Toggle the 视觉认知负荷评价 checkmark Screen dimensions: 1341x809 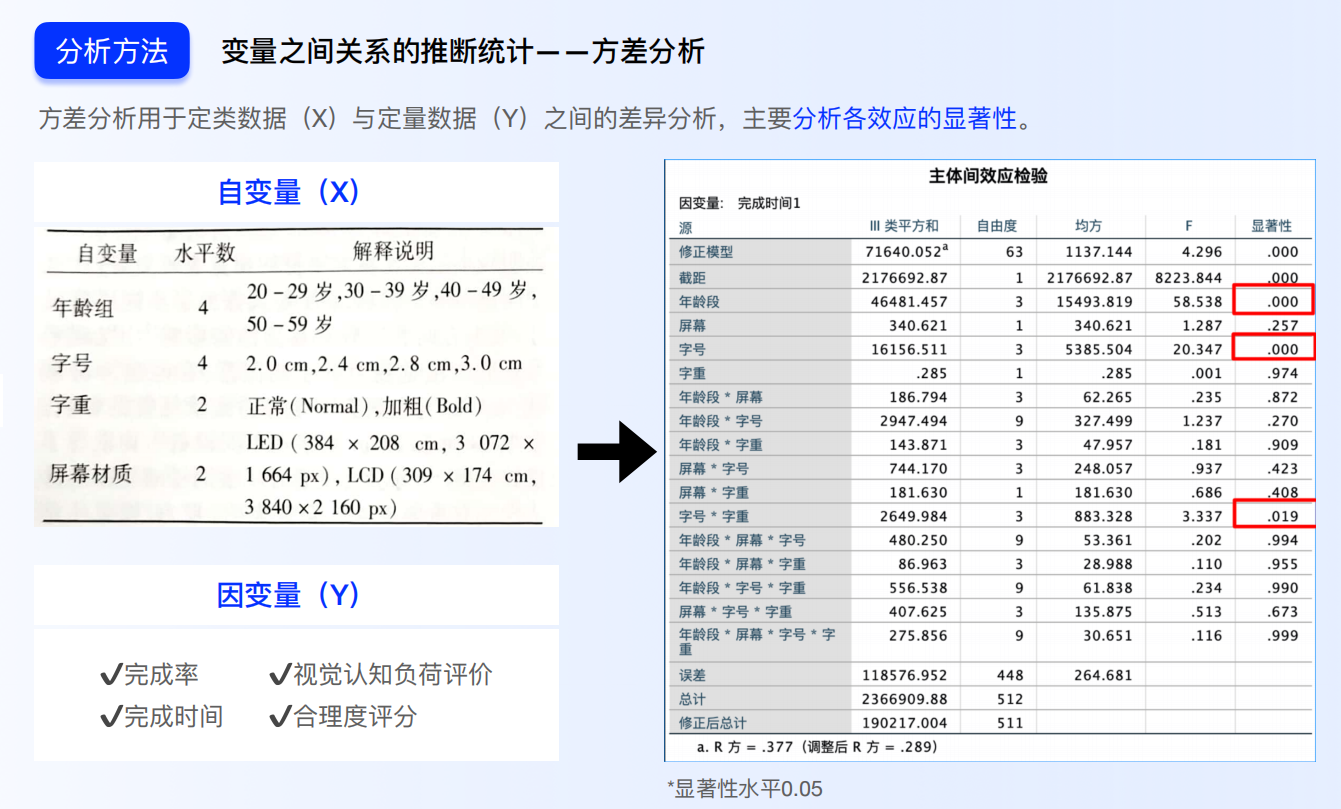(x=280, y=674)
